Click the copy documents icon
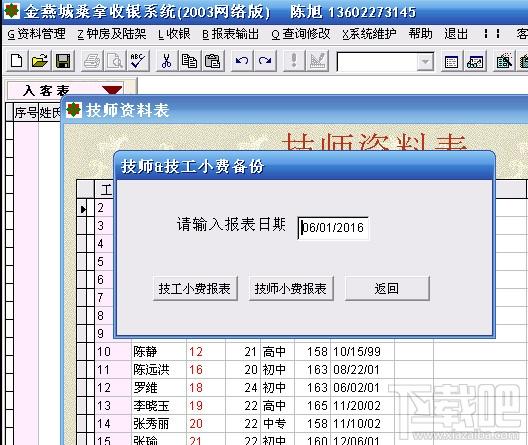The width and height of the screenshot is (528, 445). pos(190,61)
